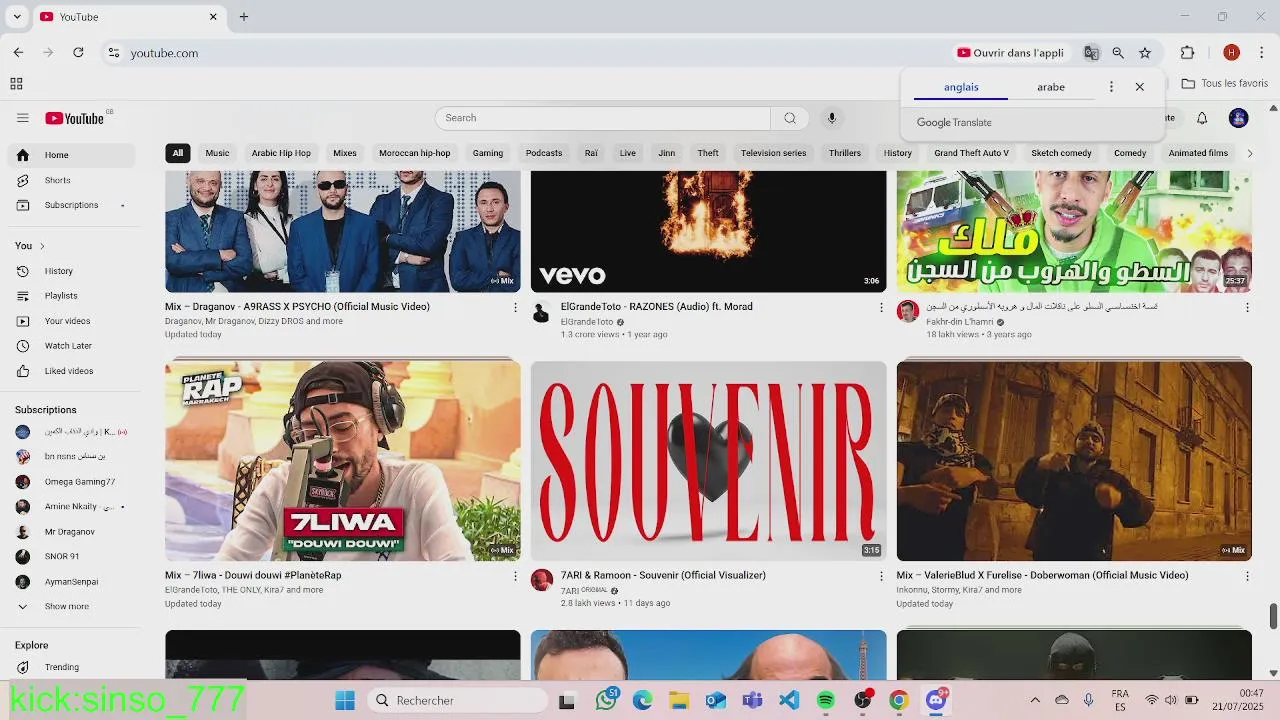Open the Chrome three-dot menu
Screen dimensions: 1280x720
point(1262,53)
